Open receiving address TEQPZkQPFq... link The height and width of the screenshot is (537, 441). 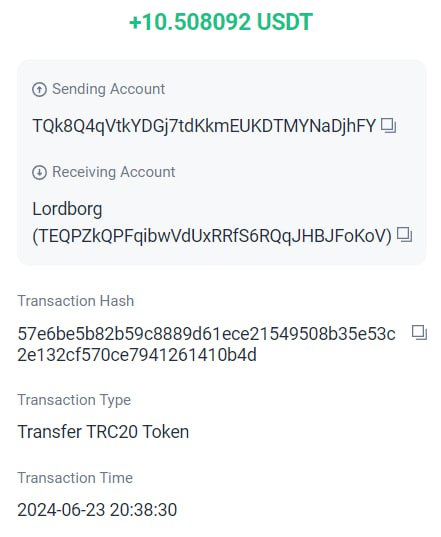pos(212,236)
